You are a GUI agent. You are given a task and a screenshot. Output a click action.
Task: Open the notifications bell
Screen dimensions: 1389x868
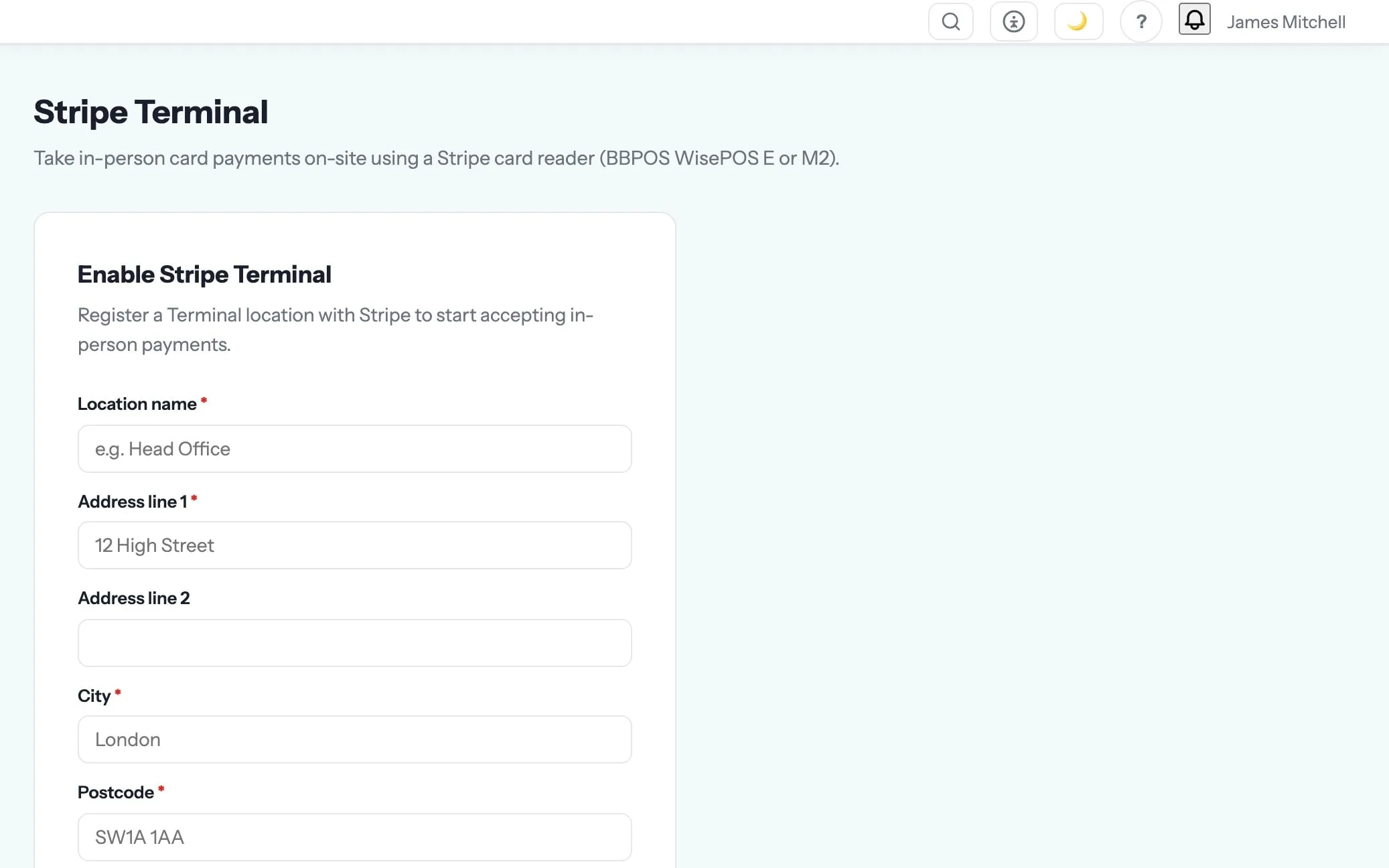(1194, 19)
